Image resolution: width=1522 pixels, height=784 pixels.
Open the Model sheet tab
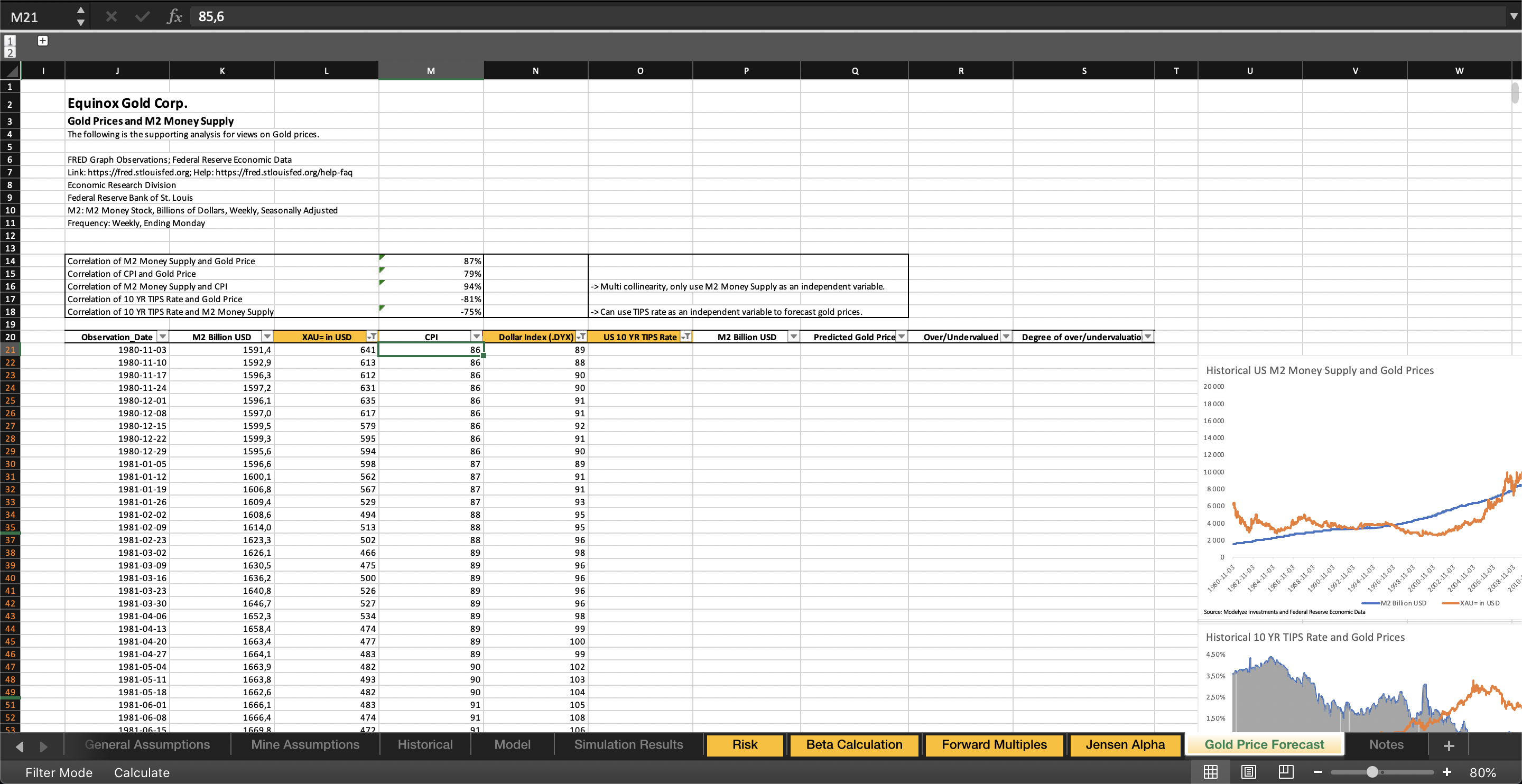tap(512, 744)
